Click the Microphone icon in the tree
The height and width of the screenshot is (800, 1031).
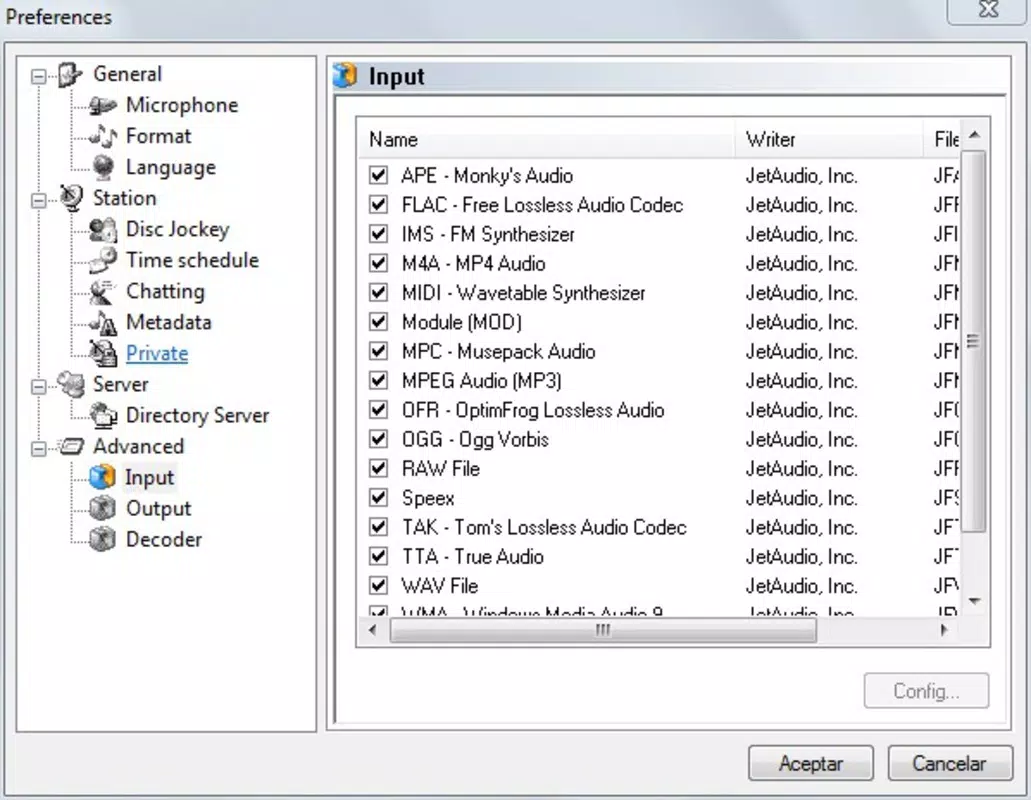point(102,105)
